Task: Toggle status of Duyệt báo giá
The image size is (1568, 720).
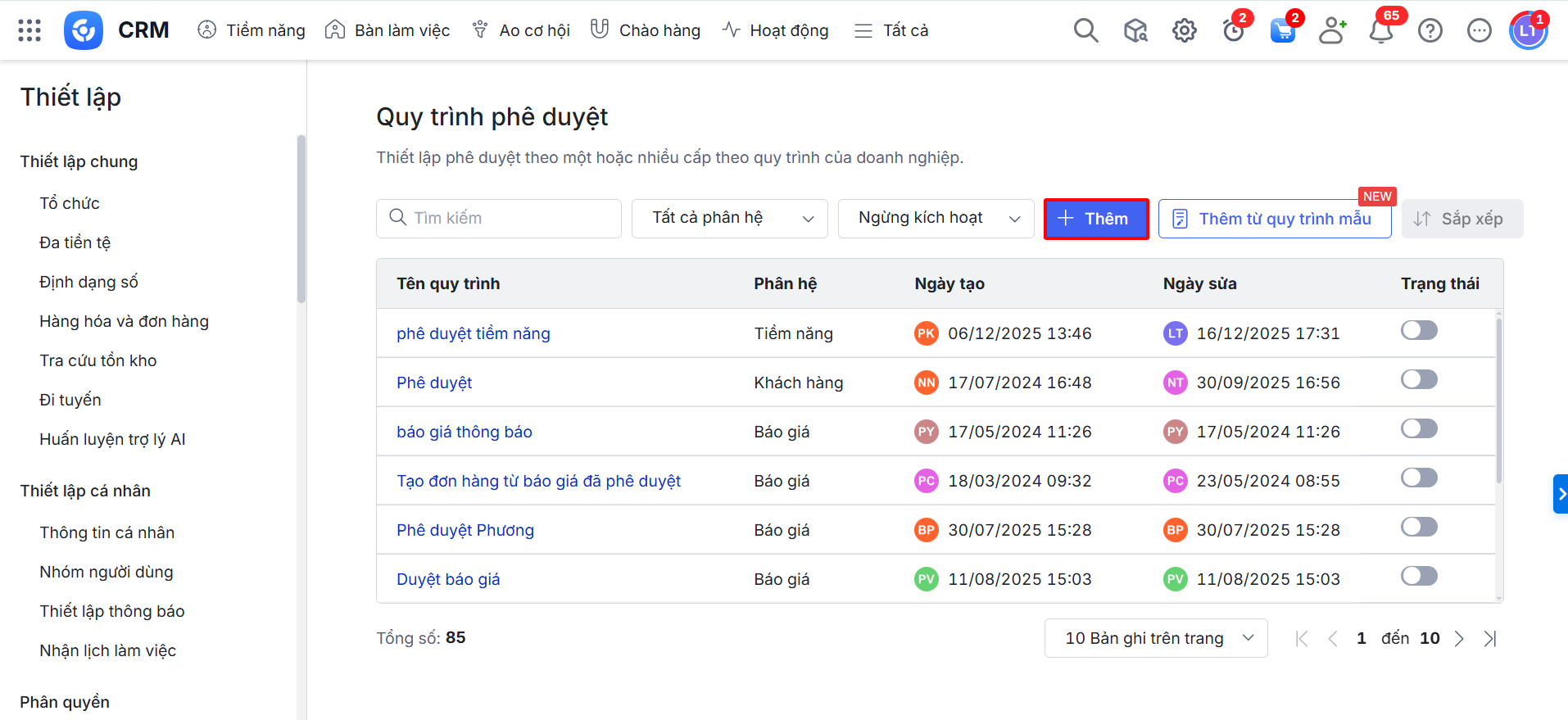Action: pos(1419,576)
